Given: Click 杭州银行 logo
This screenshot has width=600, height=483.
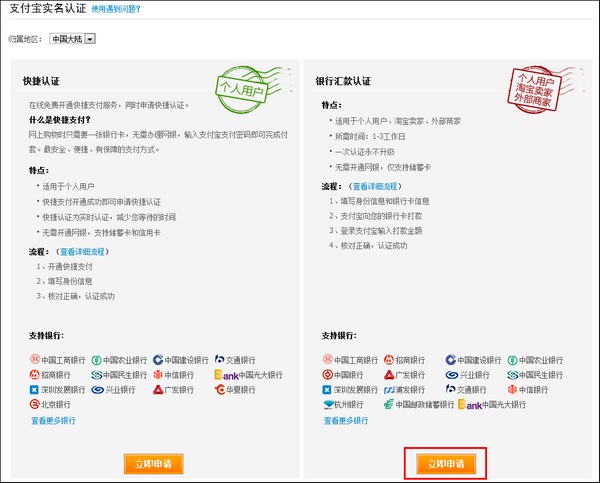Looking at the screenshot, I should [343, 404].
